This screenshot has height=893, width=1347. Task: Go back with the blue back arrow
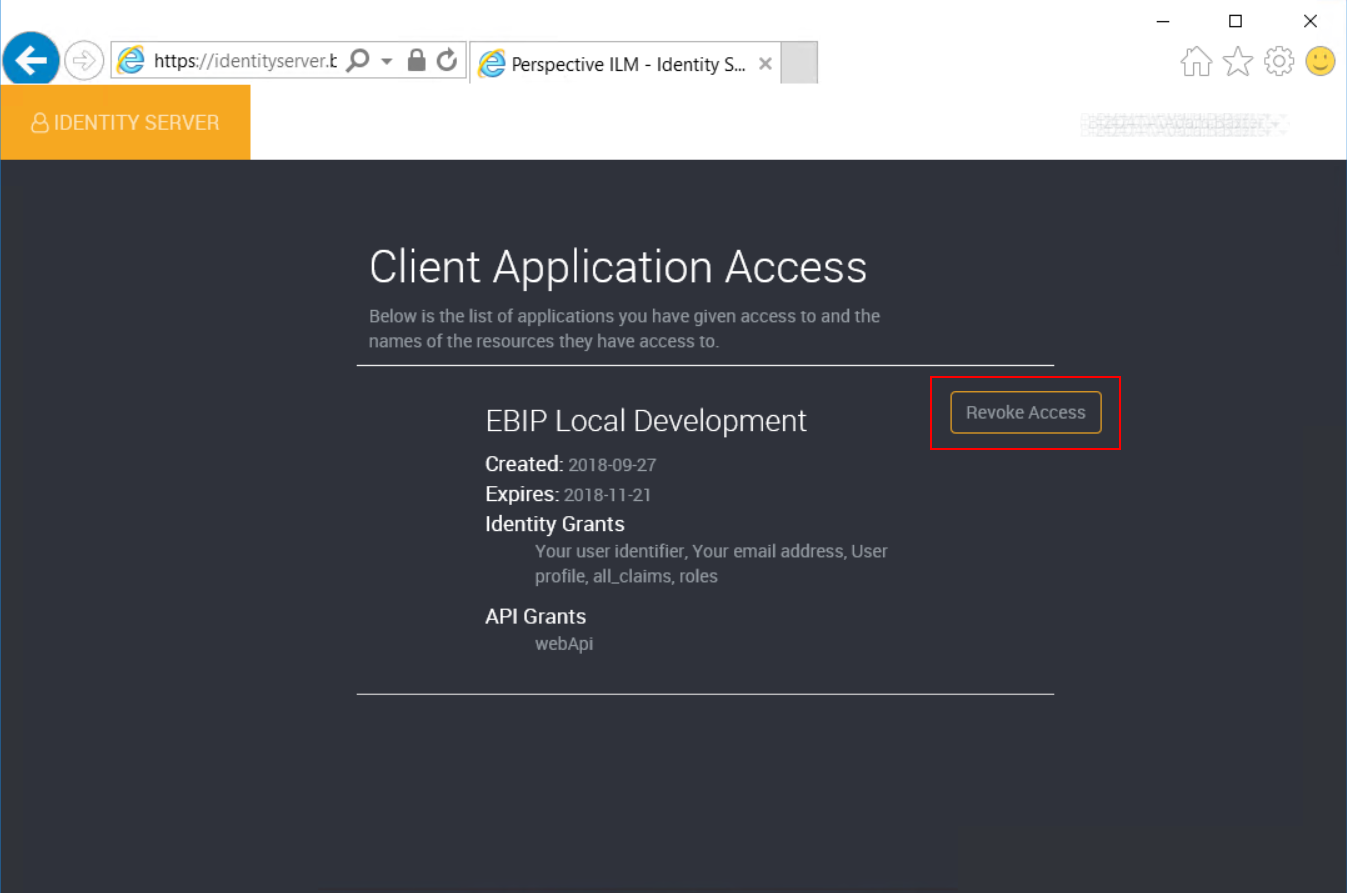[31, 61]
